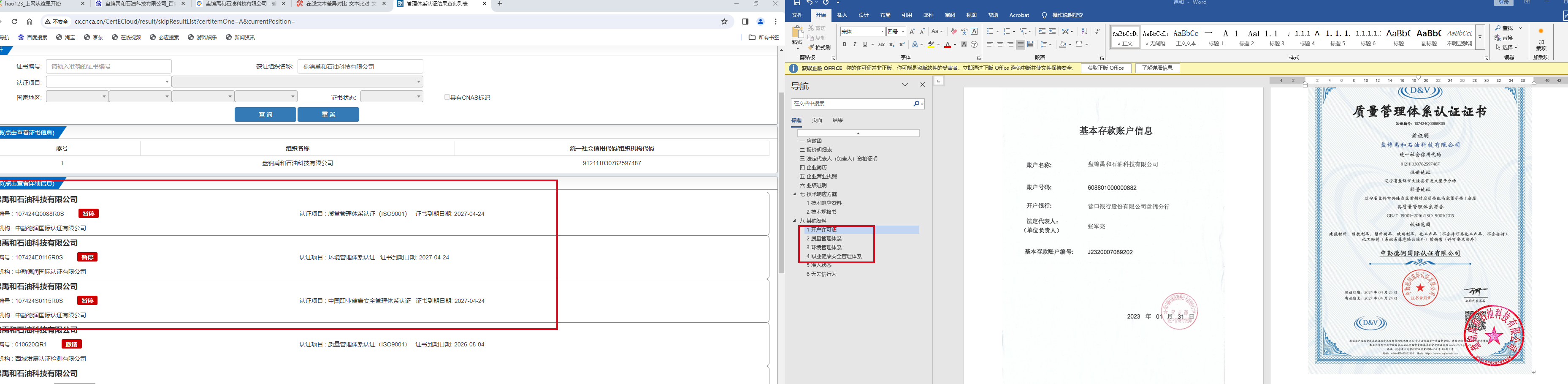The image size is (1568, 384).
Task: Apply superscript formatting
Action: 902,44
